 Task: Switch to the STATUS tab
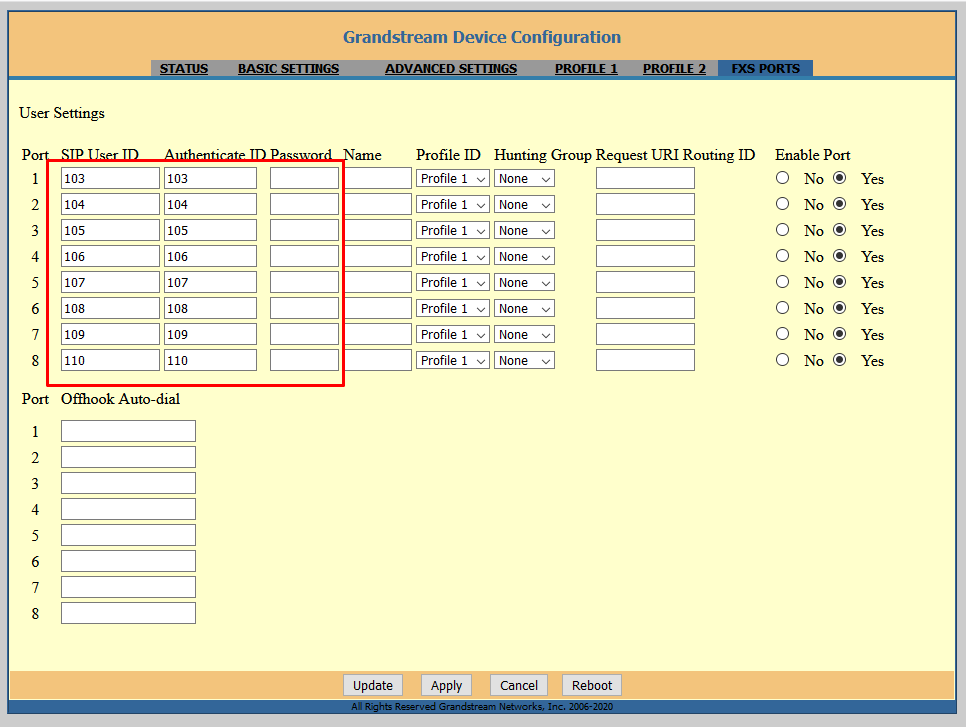[184, 69]
